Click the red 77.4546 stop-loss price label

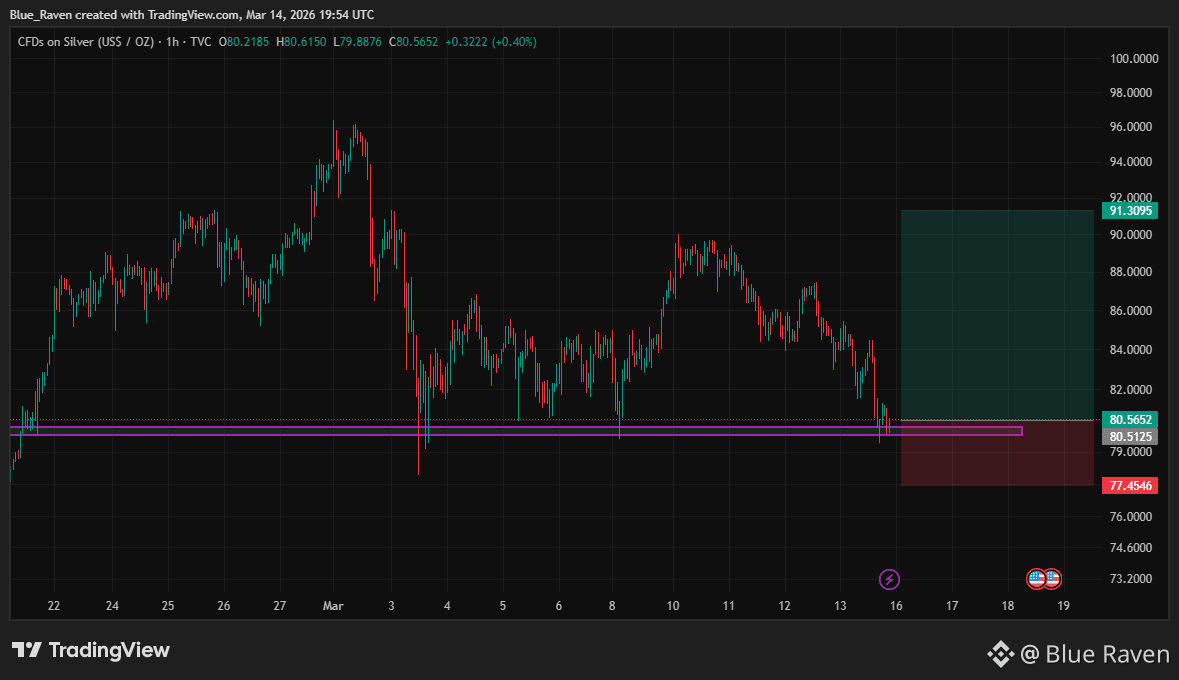[1130, 485]
